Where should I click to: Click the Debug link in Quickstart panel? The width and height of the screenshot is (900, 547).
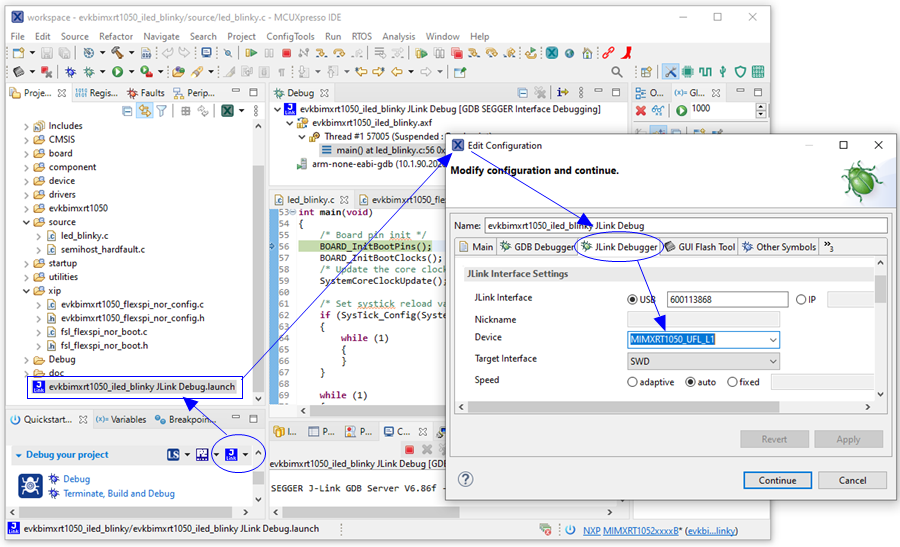coord(76,479)
